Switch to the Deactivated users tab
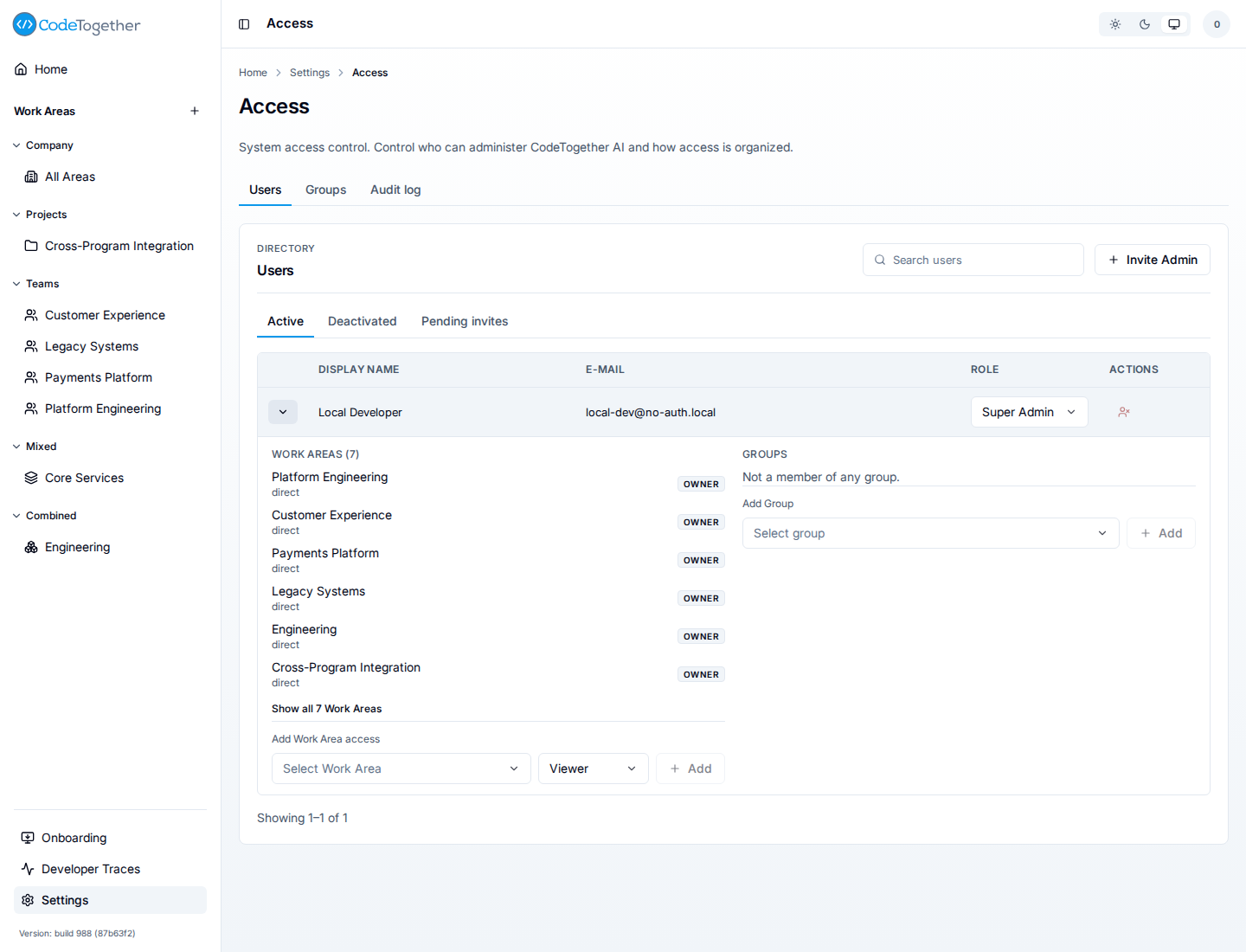1246x952 pixels. coord(363,321)
